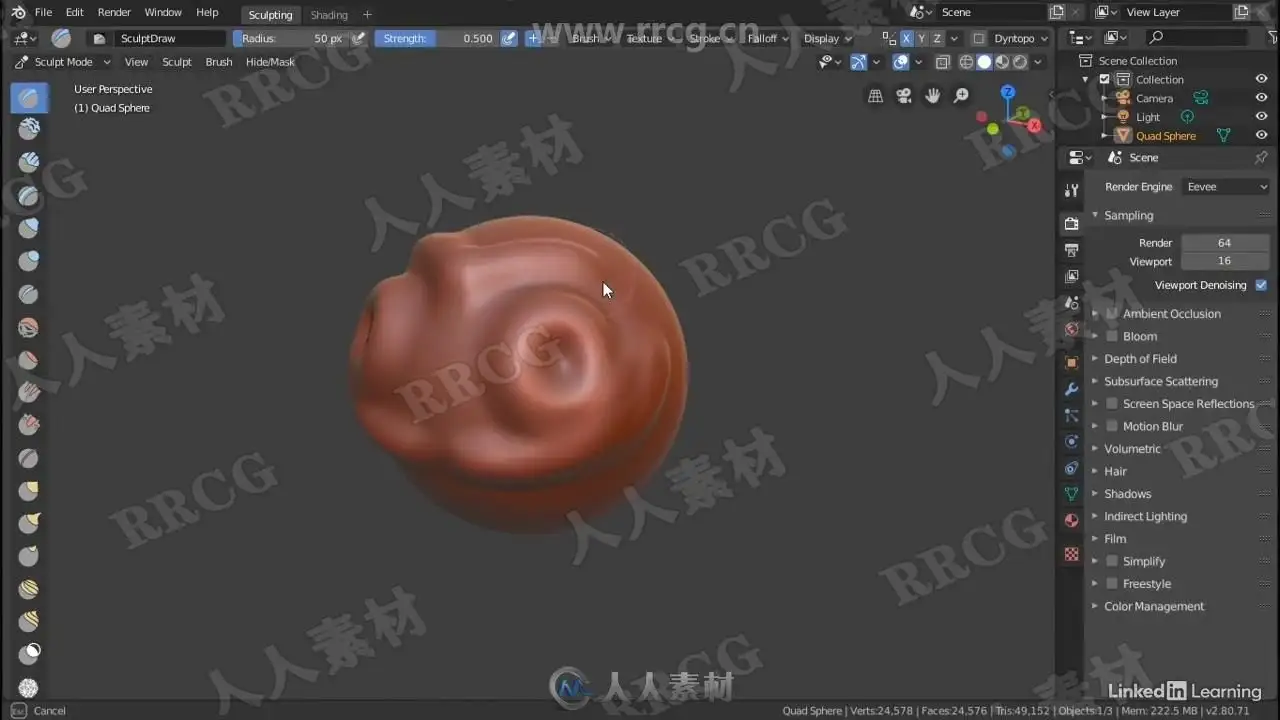Select the Snake Hook brush tool
This screenshot has width=1280, height=720.
(x=29, y=524)
